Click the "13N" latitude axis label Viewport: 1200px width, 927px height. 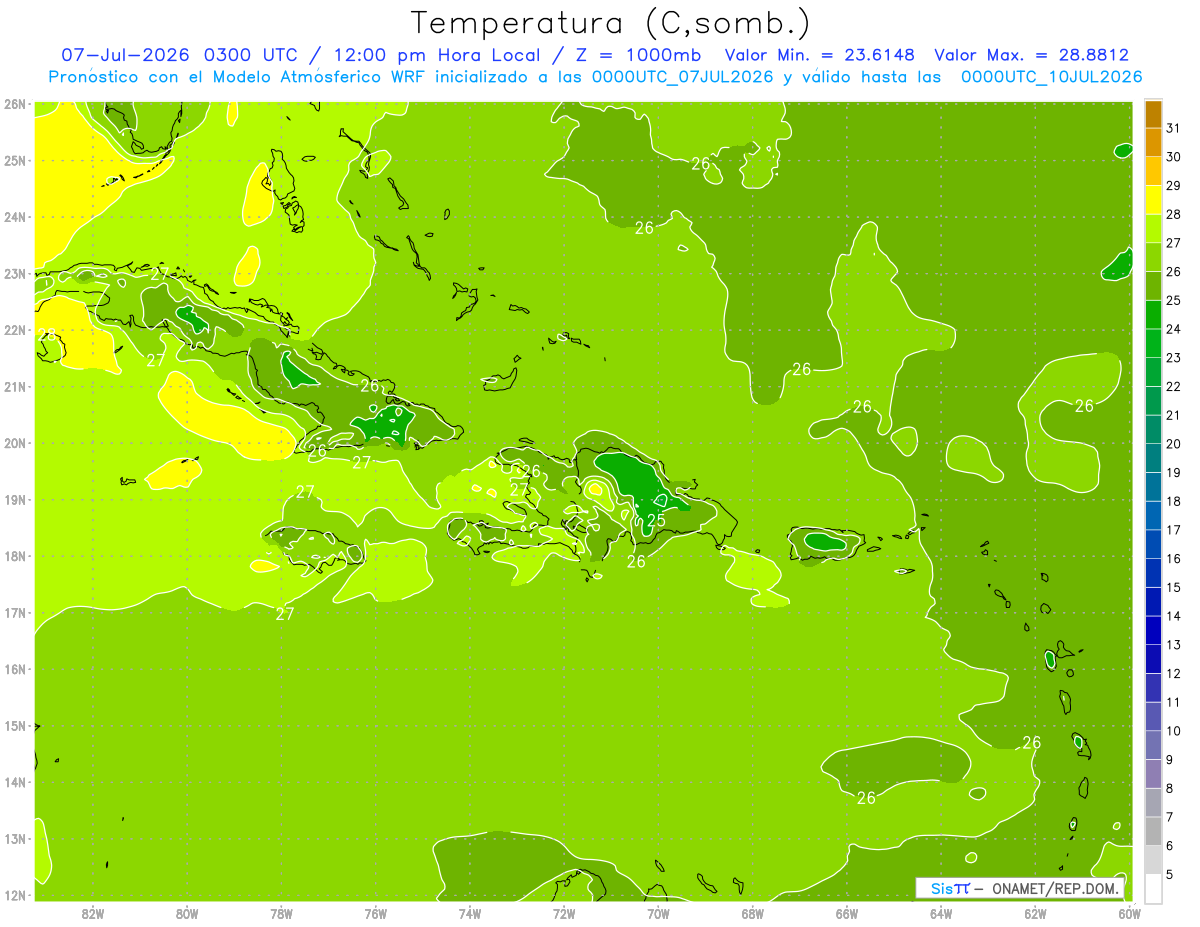pos(15,838)
